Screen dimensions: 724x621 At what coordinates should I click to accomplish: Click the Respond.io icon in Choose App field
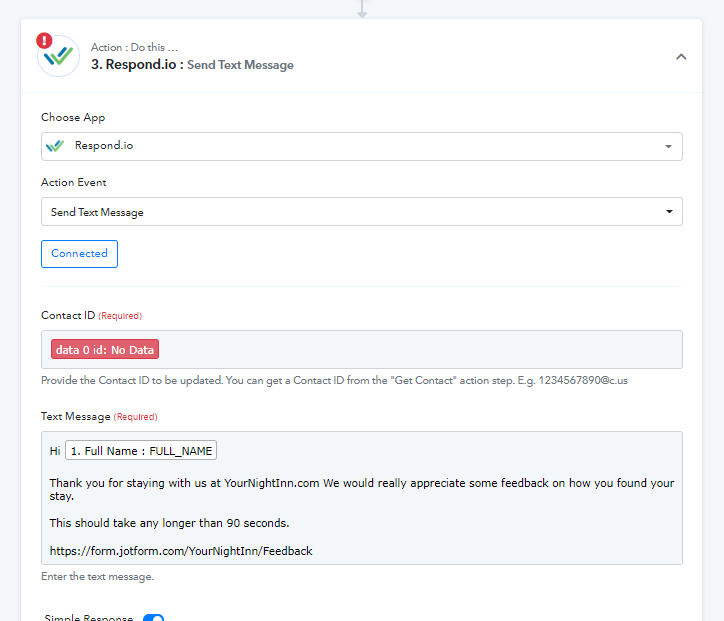tap(55, 146)
